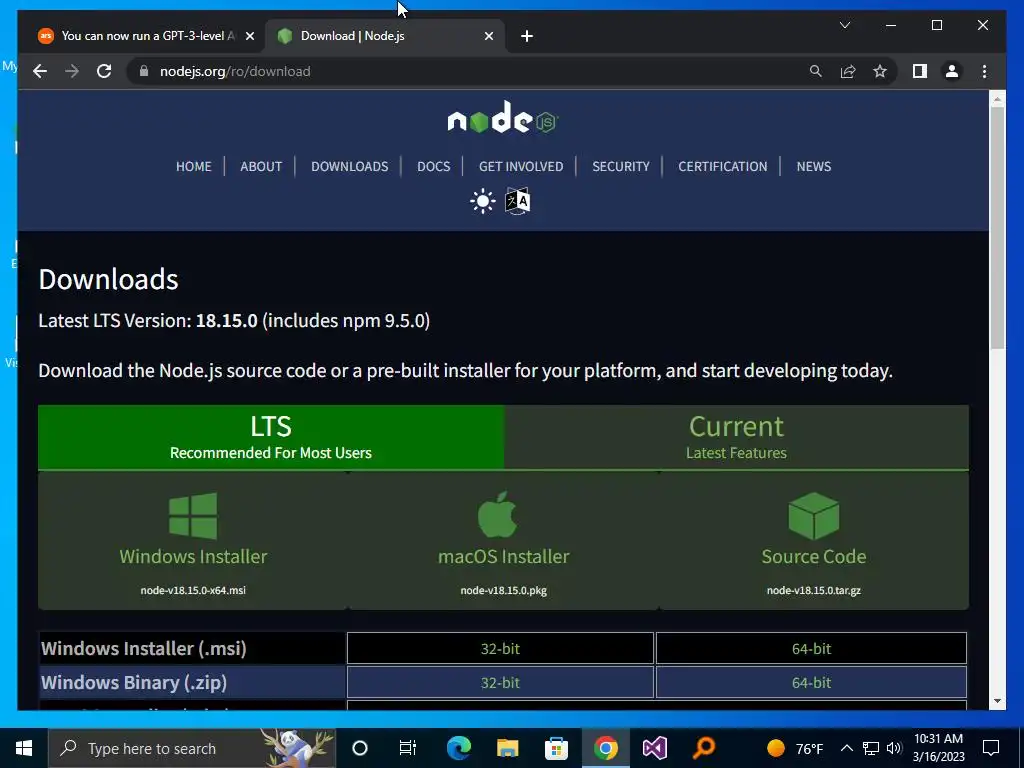Download node-v18.15.0.tar.gz source code
The height and width of the screenshot is (768, 1024).
tap(814, 590)
